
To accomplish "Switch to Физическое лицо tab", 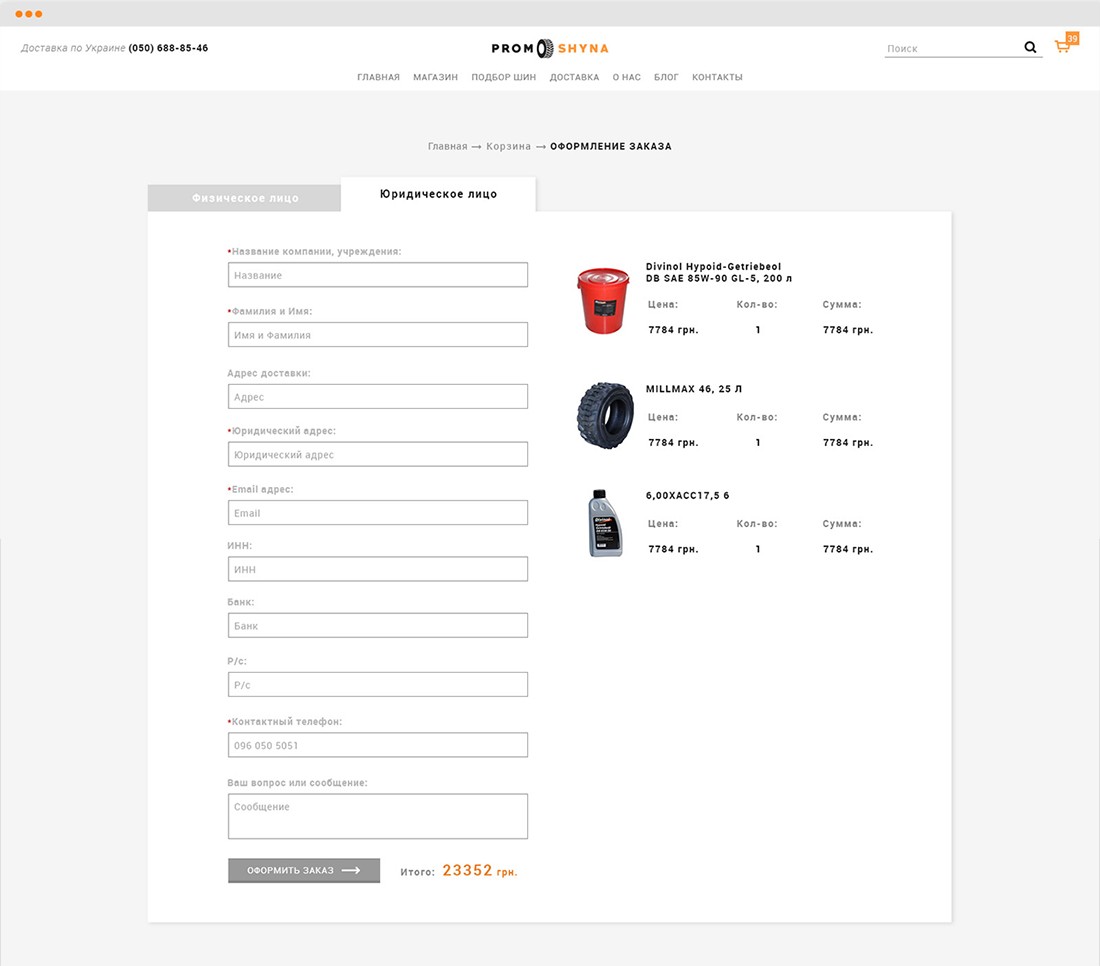I will pyautogui.click(x=244, y=198).
